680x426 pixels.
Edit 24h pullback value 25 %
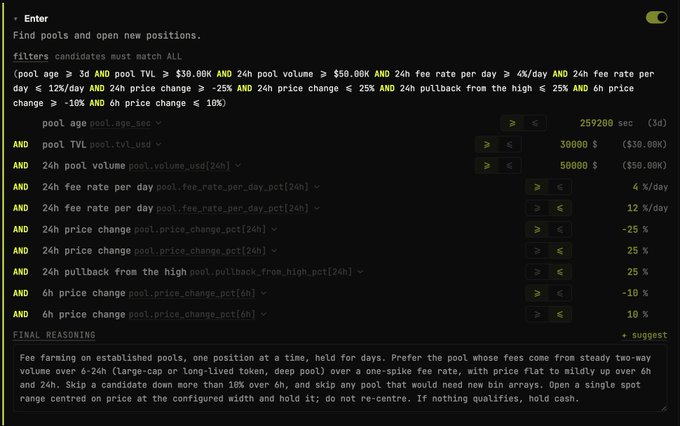[633, 272]
